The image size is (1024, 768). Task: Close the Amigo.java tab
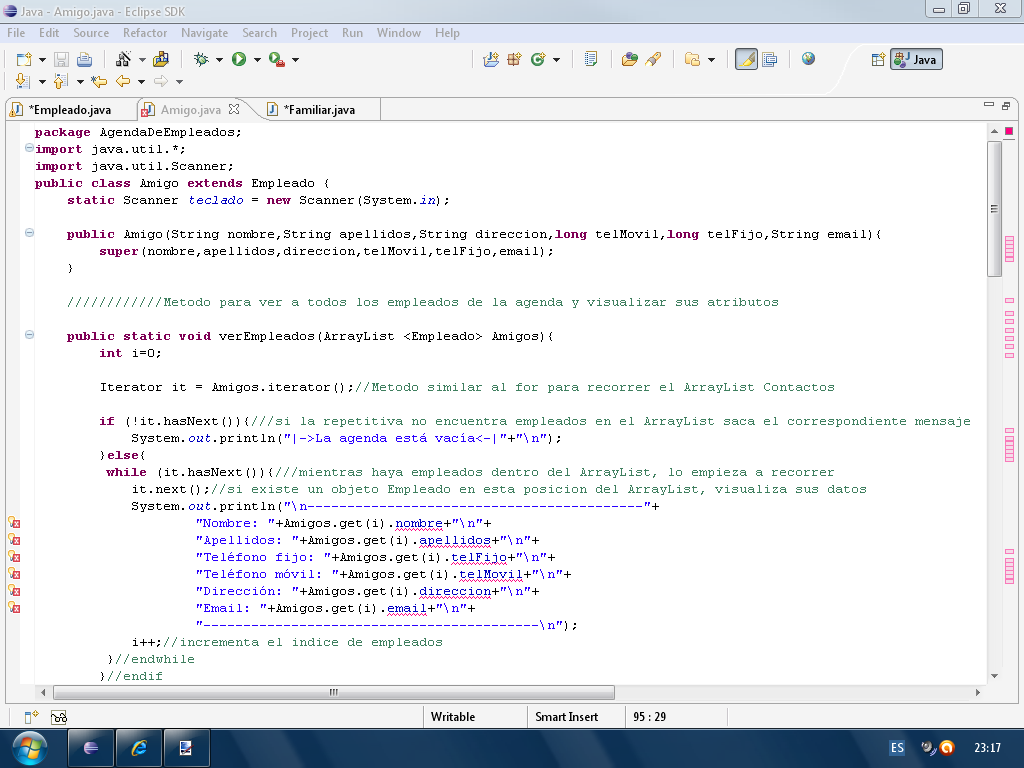[x=234, y=109]
